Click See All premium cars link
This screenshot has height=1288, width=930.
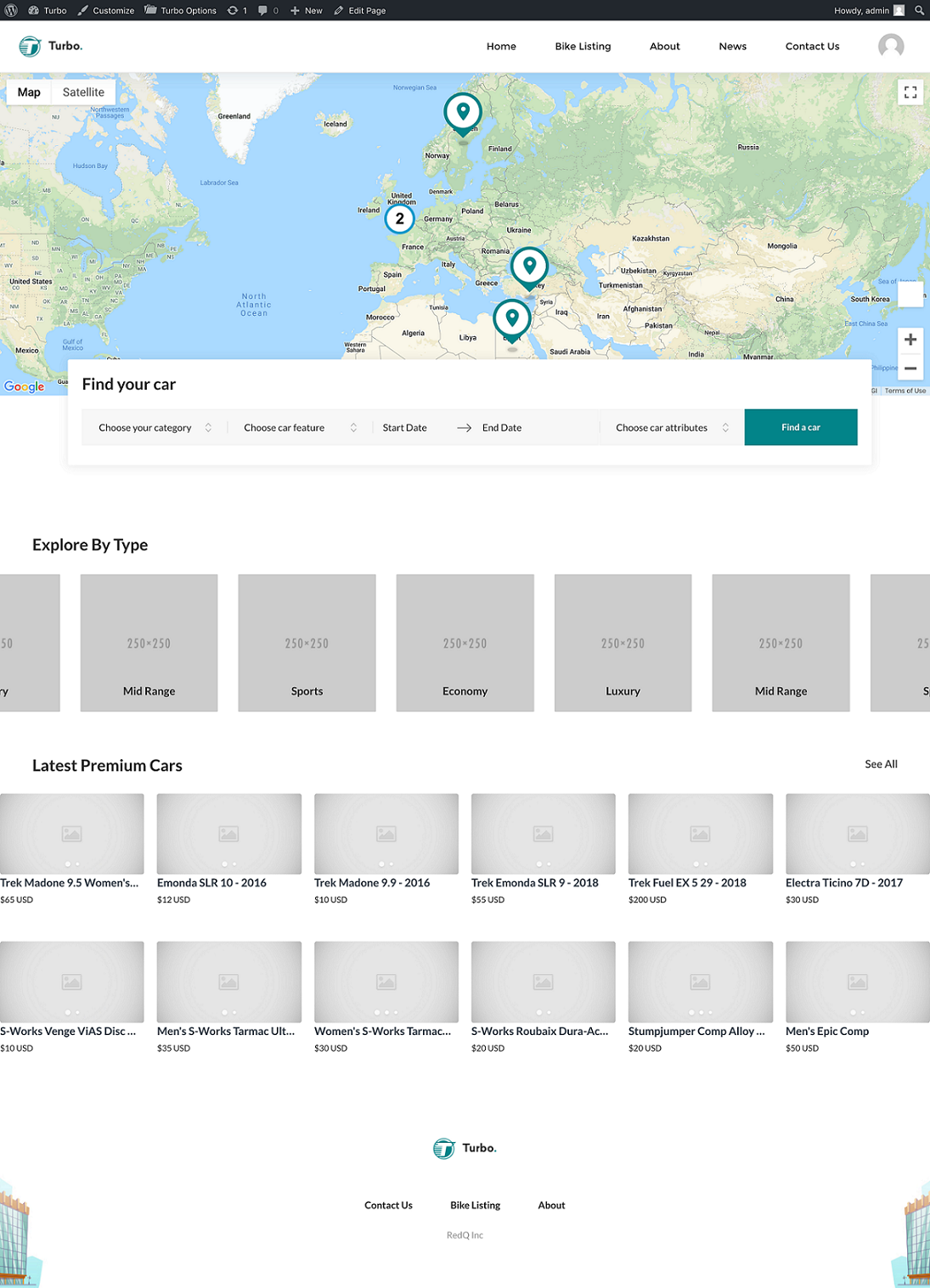pyautogui.click(x=881, y=764)
